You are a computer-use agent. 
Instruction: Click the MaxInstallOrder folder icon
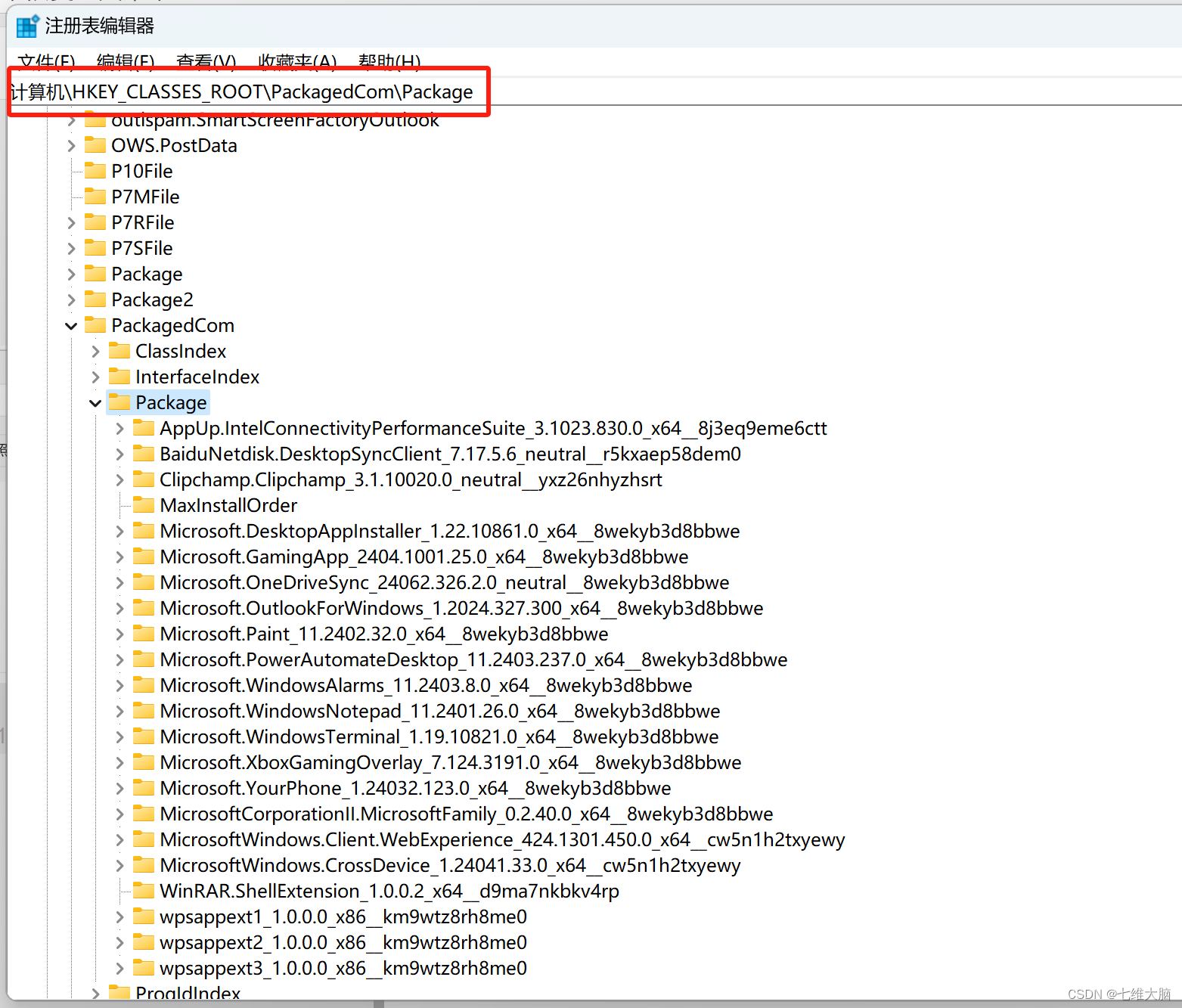(144, 504)
